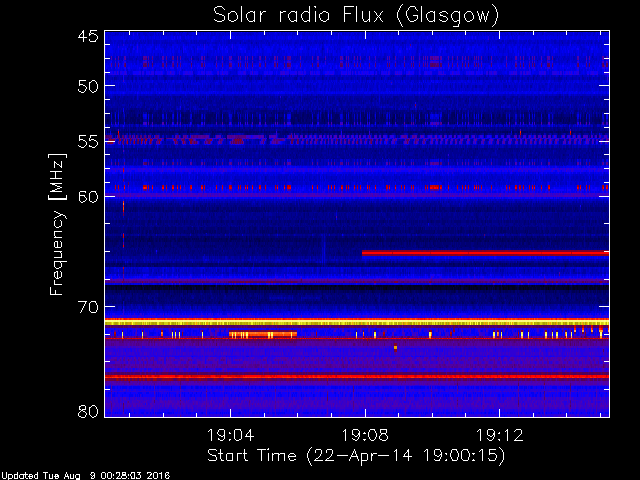Click the orange burst between 19:04 and 19:06
The width and height of the screenshot is (640, 480).
tap(263, 335)
